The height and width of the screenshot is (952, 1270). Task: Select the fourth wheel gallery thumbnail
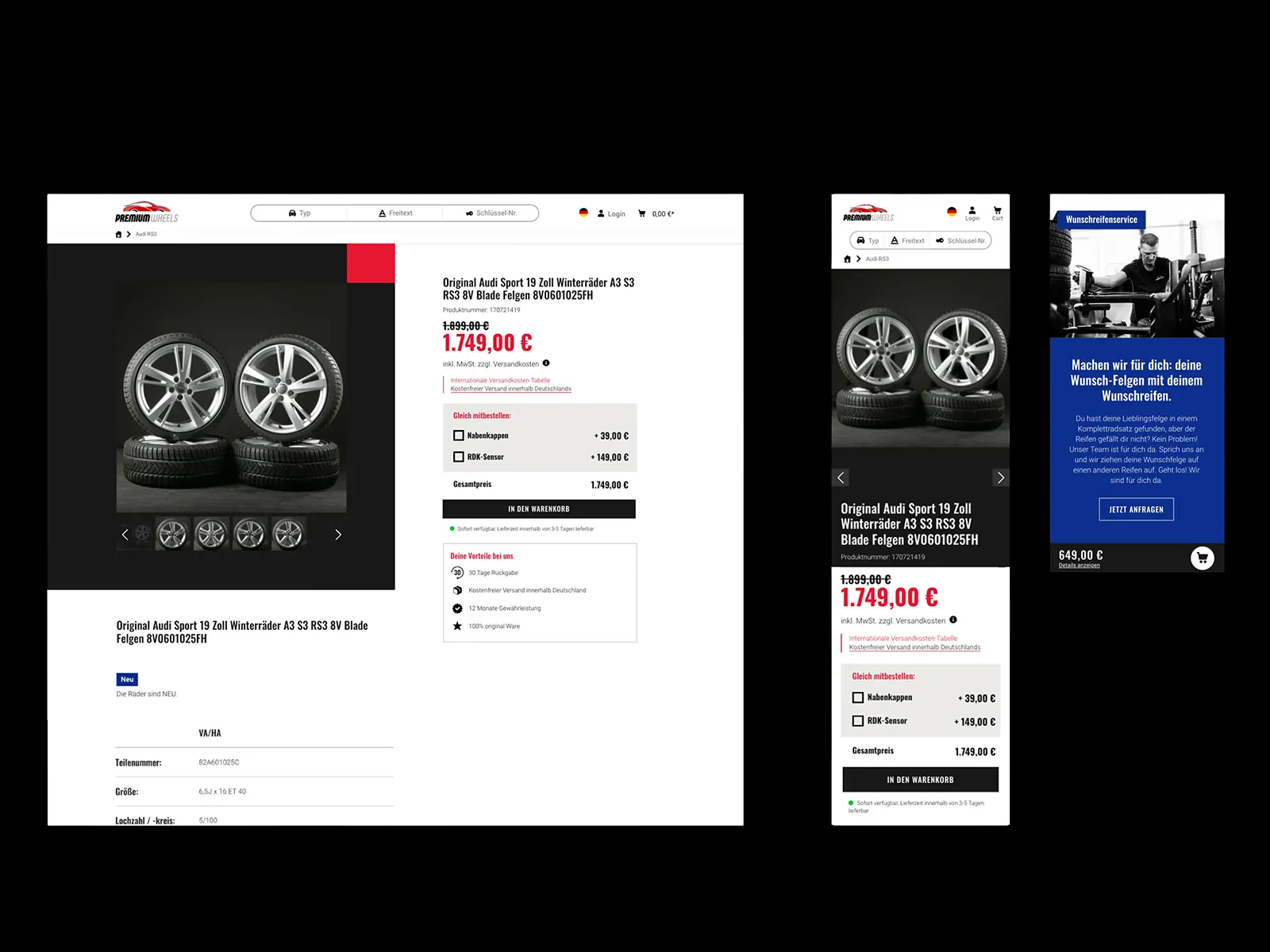click(x=249, y=534)
